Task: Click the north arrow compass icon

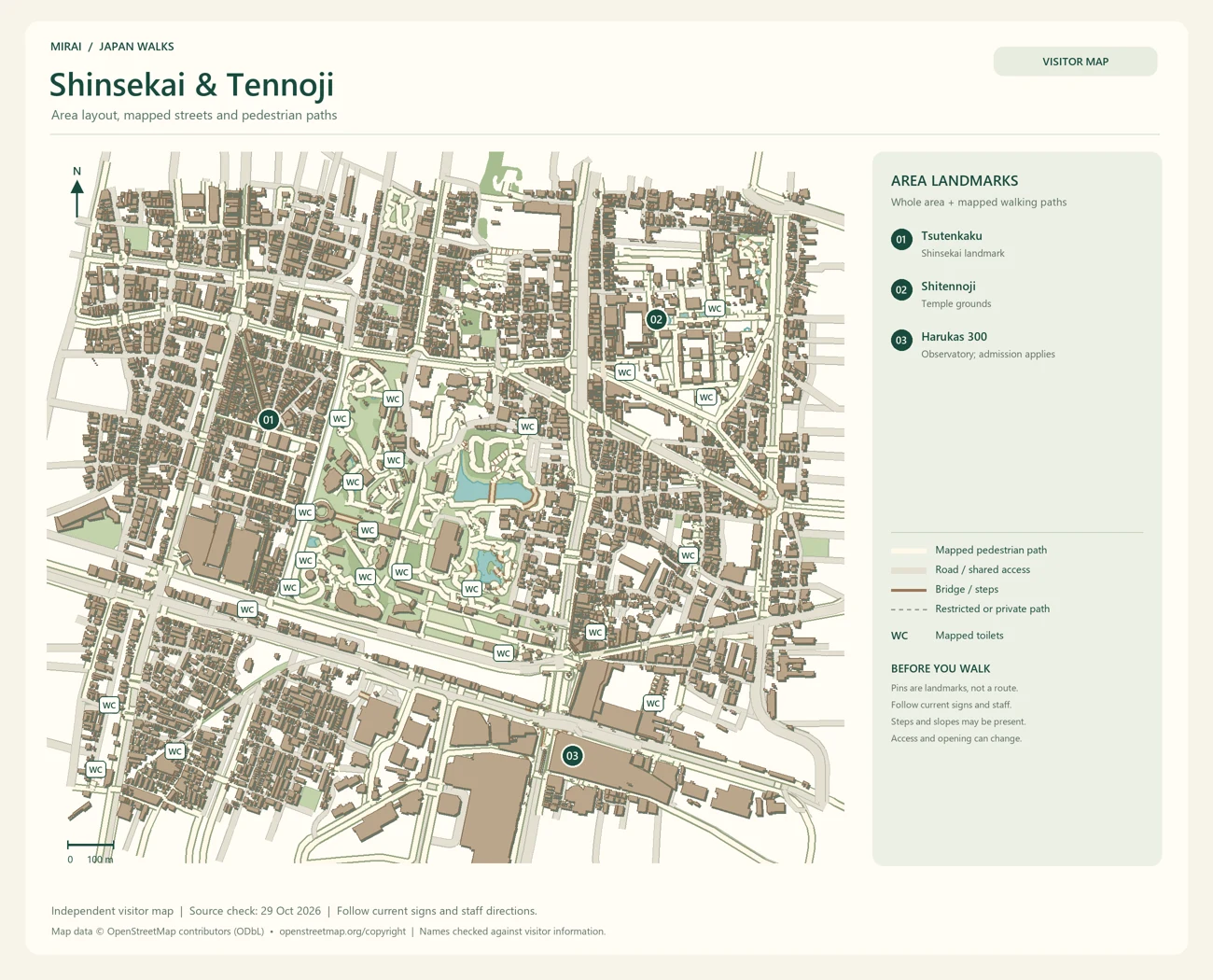Action: [77, 192]
